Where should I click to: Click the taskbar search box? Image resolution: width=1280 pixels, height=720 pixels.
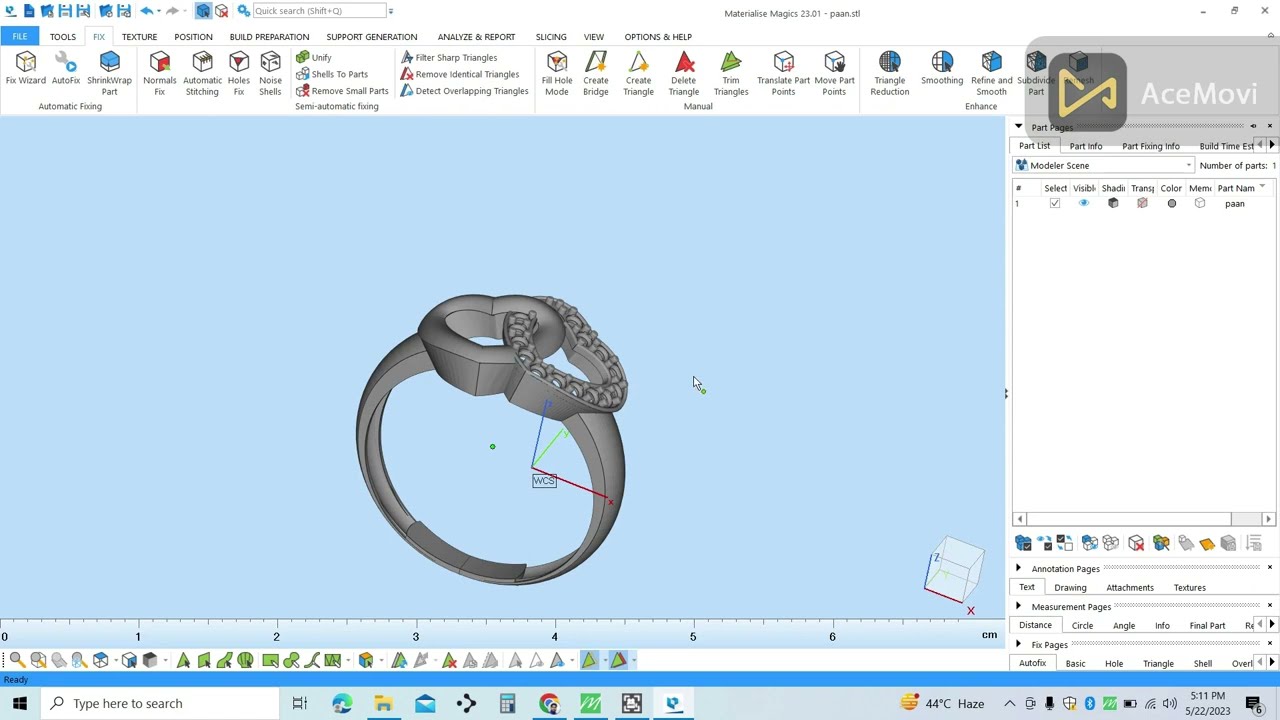click(x=160, y=703)
